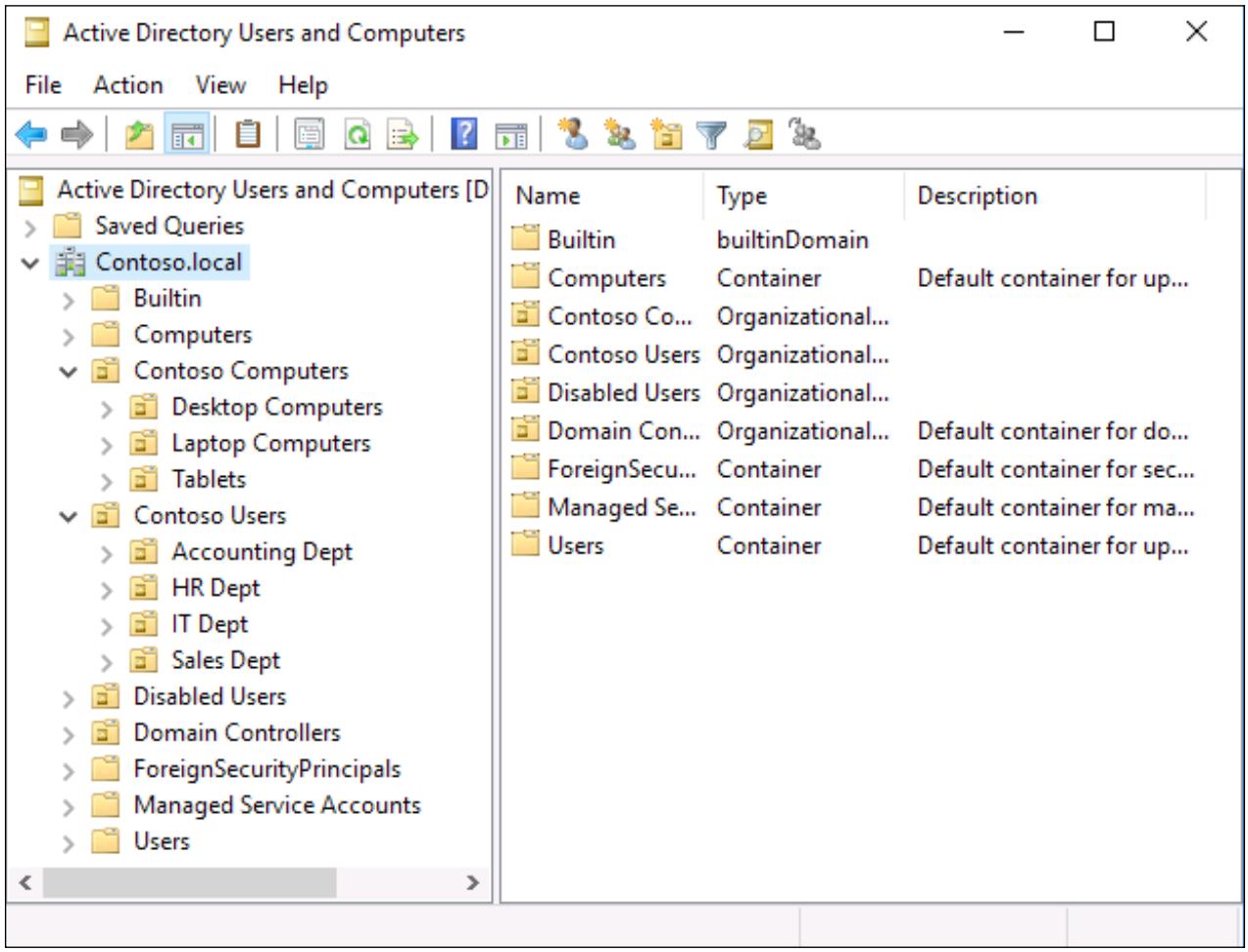Select Tablets OU in the tree

(209, 480)
